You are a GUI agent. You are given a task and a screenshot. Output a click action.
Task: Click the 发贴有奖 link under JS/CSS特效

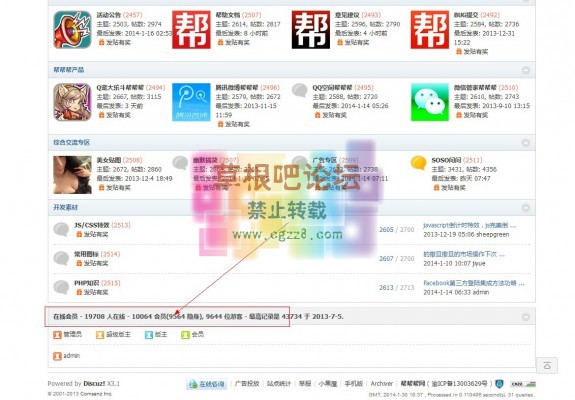(96, 234)
